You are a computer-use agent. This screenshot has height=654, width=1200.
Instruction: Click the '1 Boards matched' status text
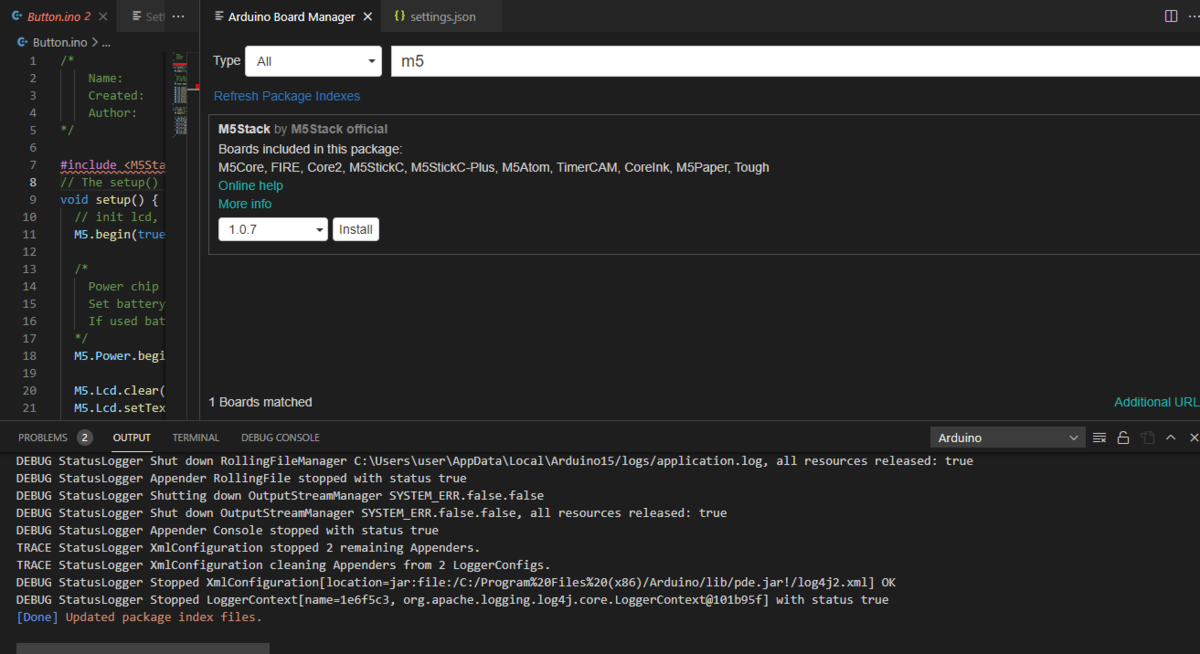click(x=260, y=402)
